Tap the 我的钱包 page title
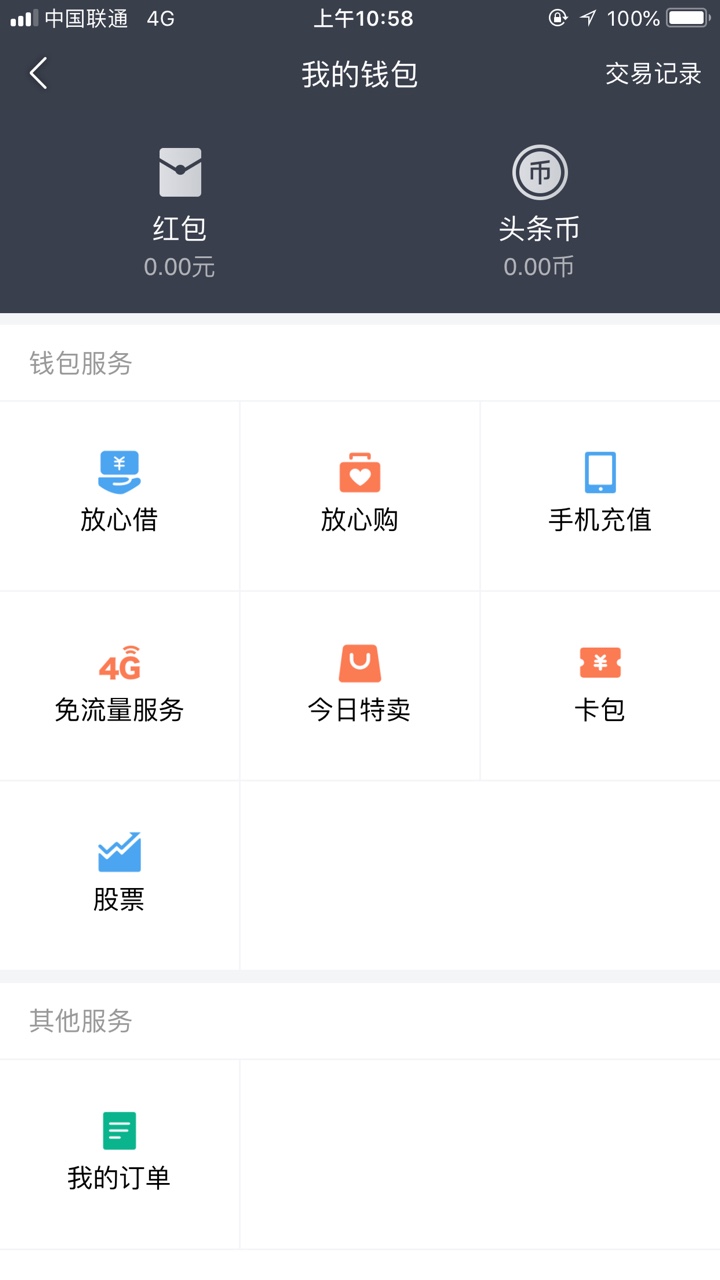Image resolution: width=720 pixels, height=1280 pixels. tap(360, 74)
